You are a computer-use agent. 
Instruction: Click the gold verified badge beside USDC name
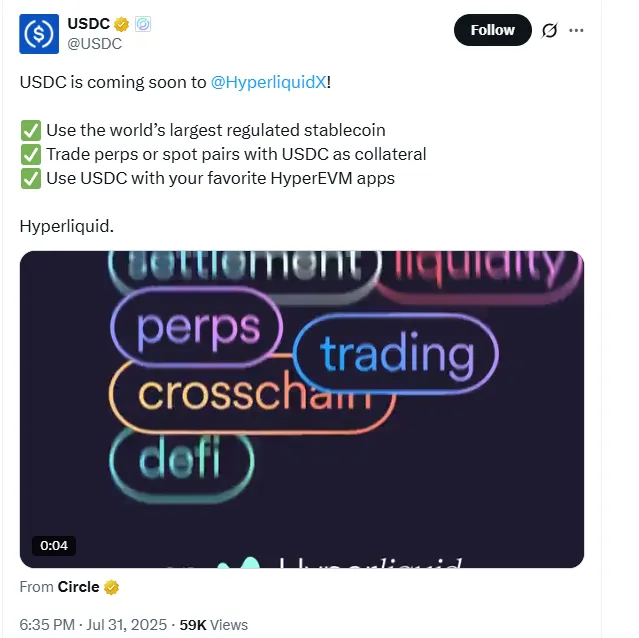tap(122, 24)
